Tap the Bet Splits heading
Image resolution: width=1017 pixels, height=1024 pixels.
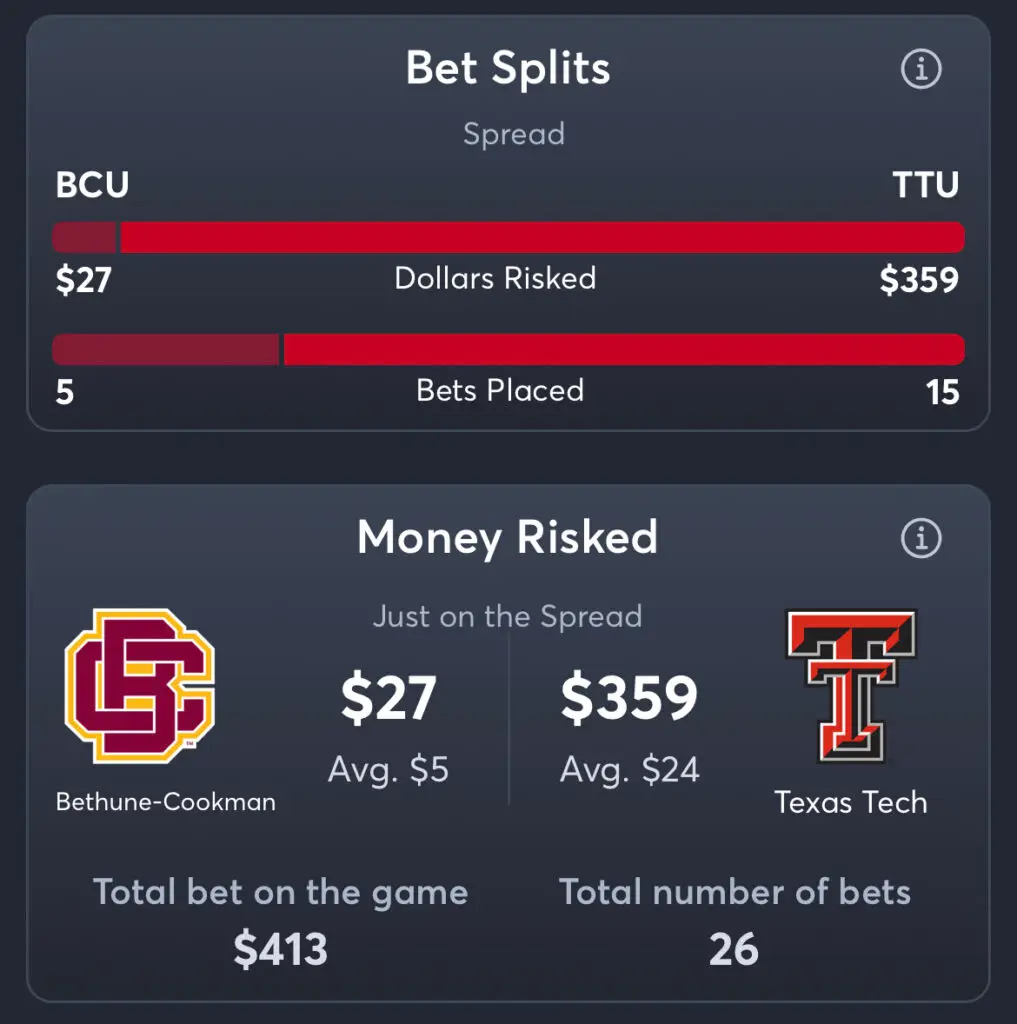tap(508, 68)
